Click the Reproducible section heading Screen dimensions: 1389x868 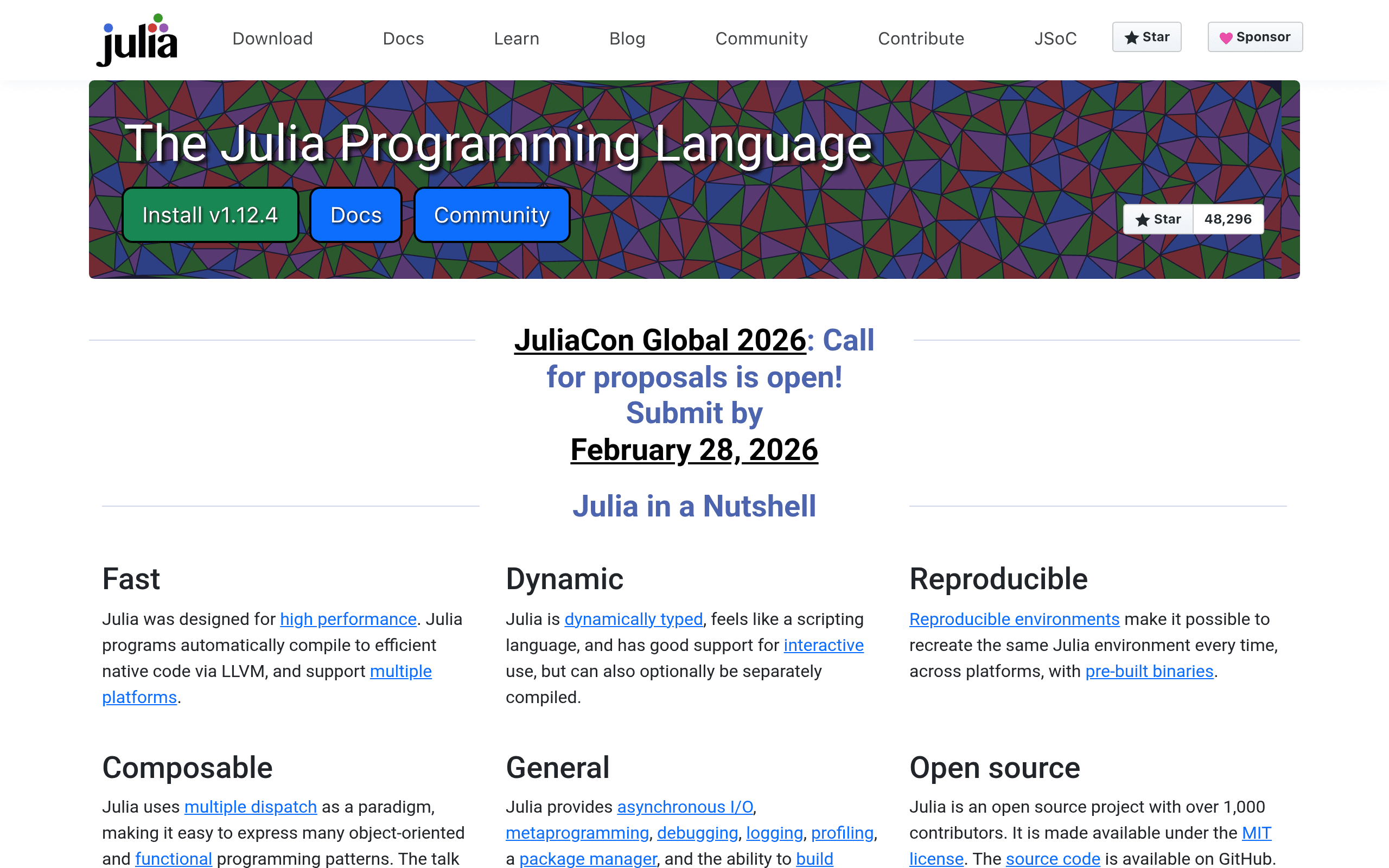[x=998, y=579]
